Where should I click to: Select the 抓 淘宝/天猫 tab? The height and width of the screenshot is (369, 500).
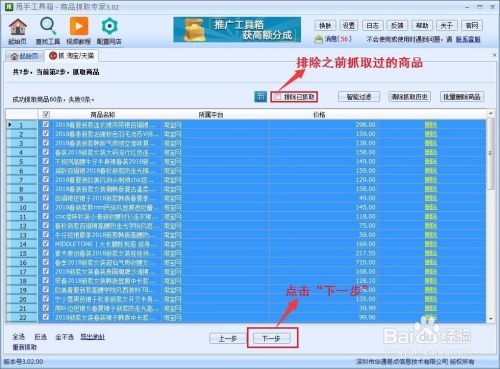[72, 56]
